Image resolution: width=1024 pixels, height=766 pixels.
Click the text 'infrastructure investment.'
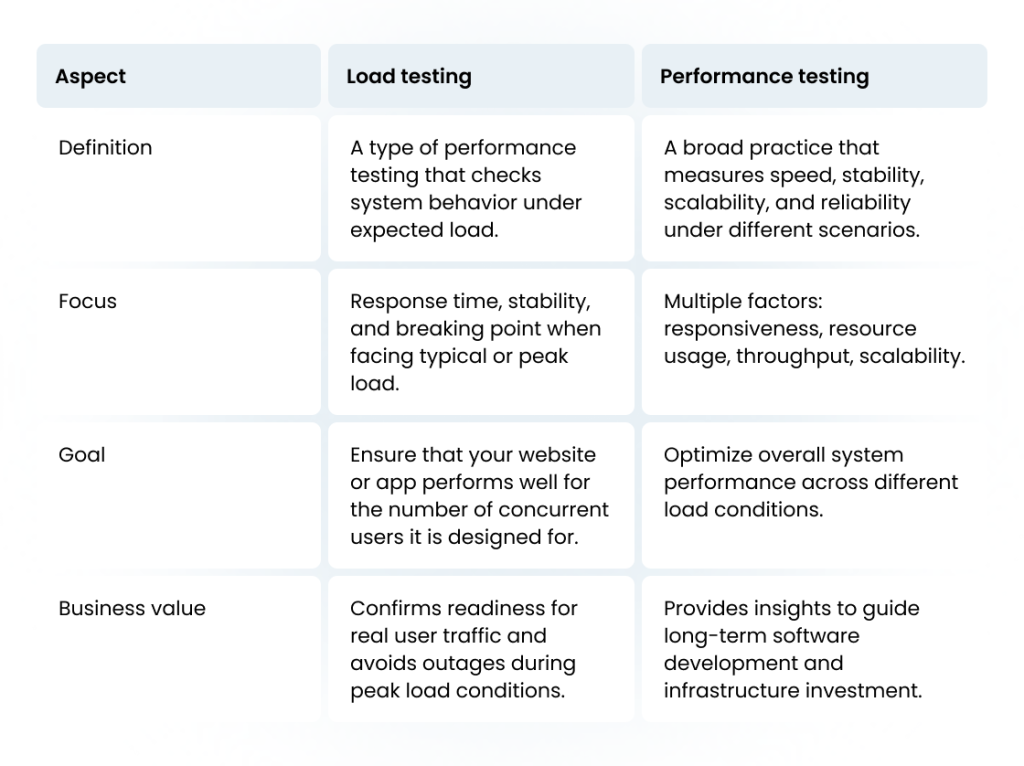click(793, 690)
